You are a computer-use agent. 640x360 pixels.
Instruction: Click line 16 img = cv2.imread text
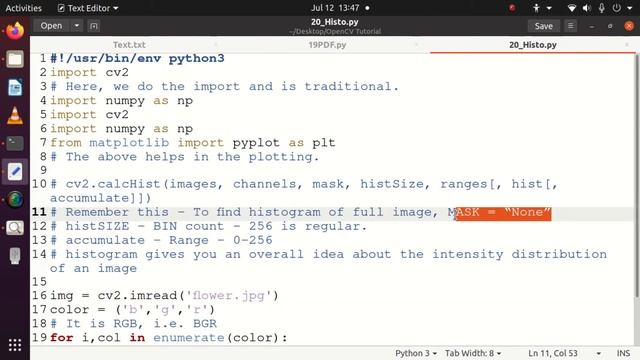tap(164, 296)
